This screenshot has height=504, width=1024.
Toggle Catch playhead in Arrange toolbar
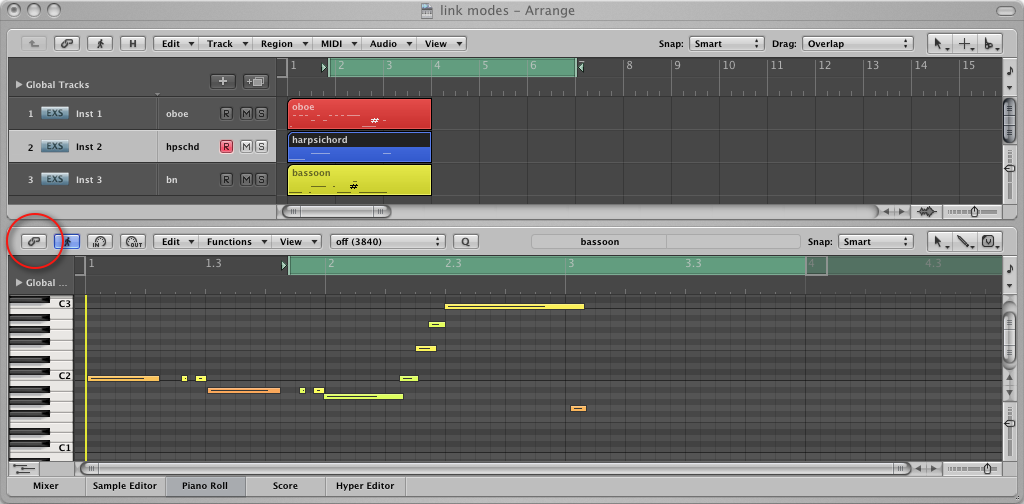pyautogui.click(x=100, y=44)
